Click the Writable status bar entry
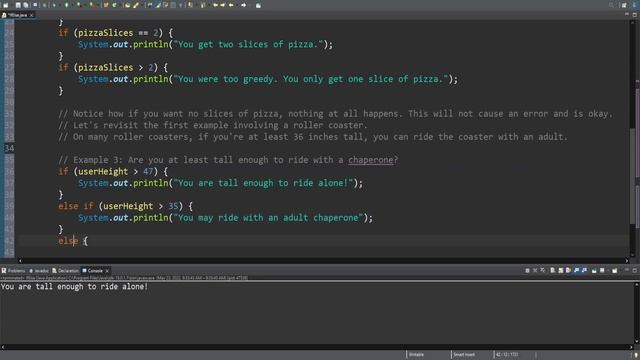 click(x=416, y=355)
